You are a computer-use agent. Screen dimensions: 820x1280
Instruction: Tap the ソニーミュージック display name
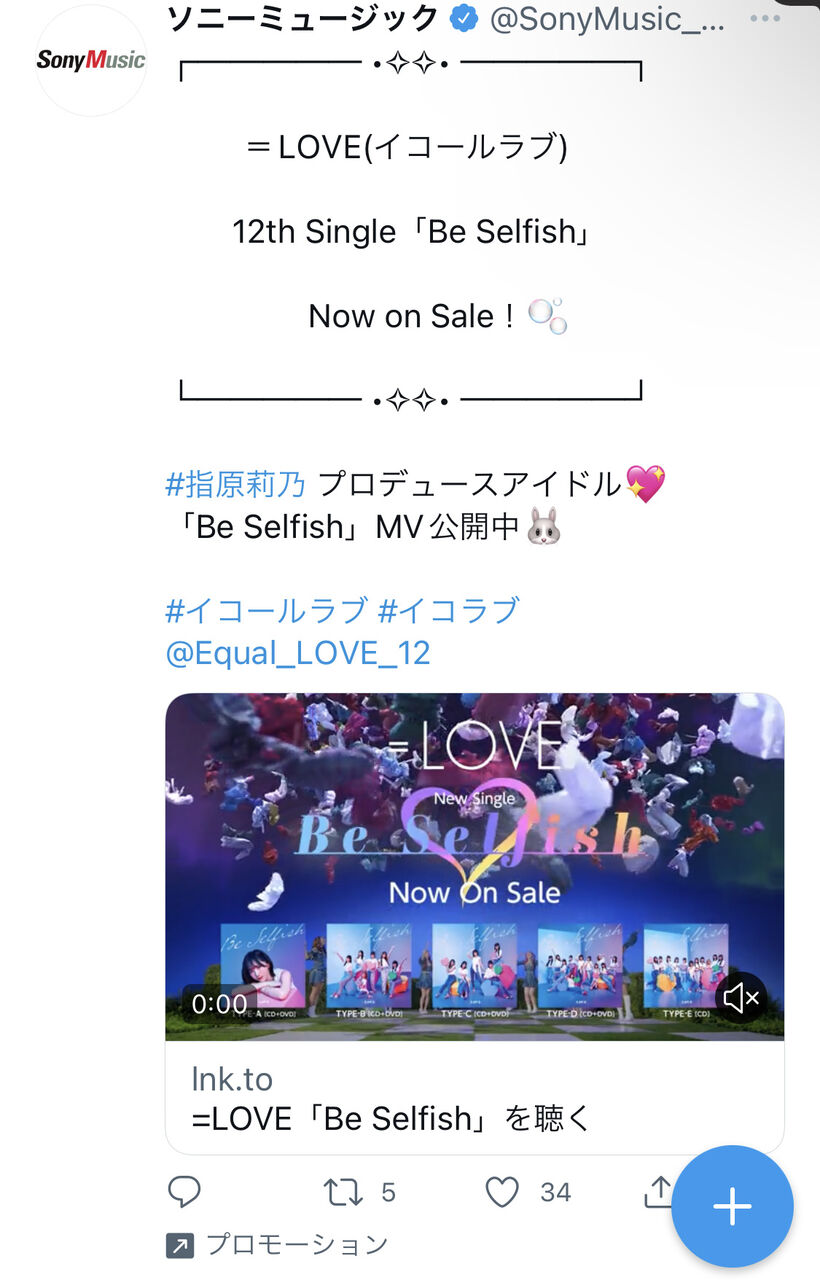pyautogui.click(x=302, y=18)
